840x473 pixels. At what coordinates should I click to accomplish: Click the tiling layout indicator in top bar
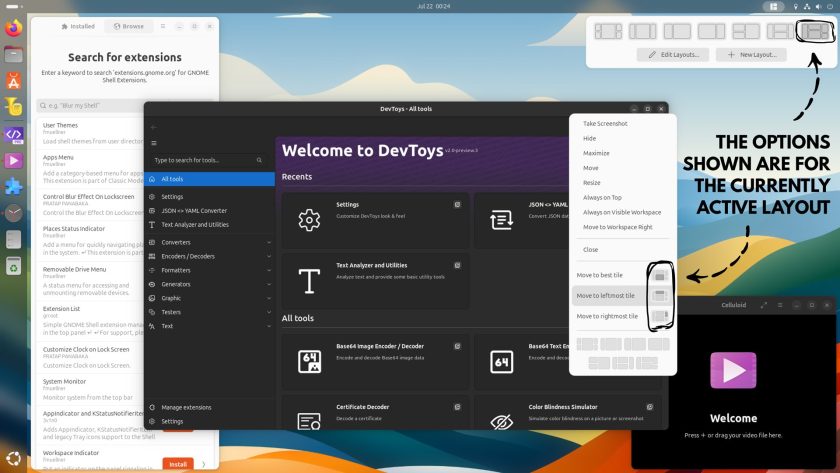click(773, 6)
